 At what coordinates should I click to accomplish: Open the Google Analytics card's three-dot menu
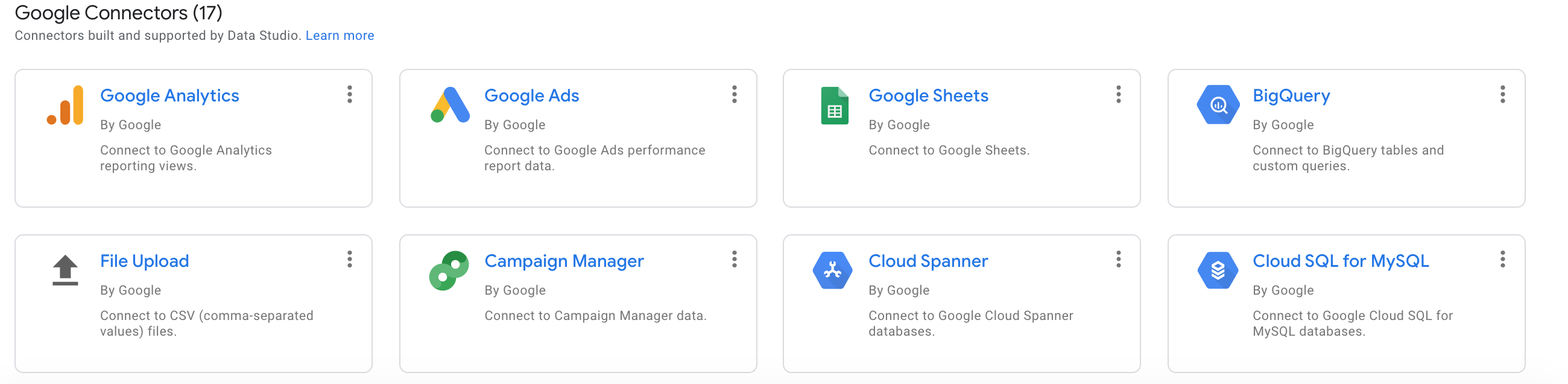pyautogui.click(x=350, y=94)
